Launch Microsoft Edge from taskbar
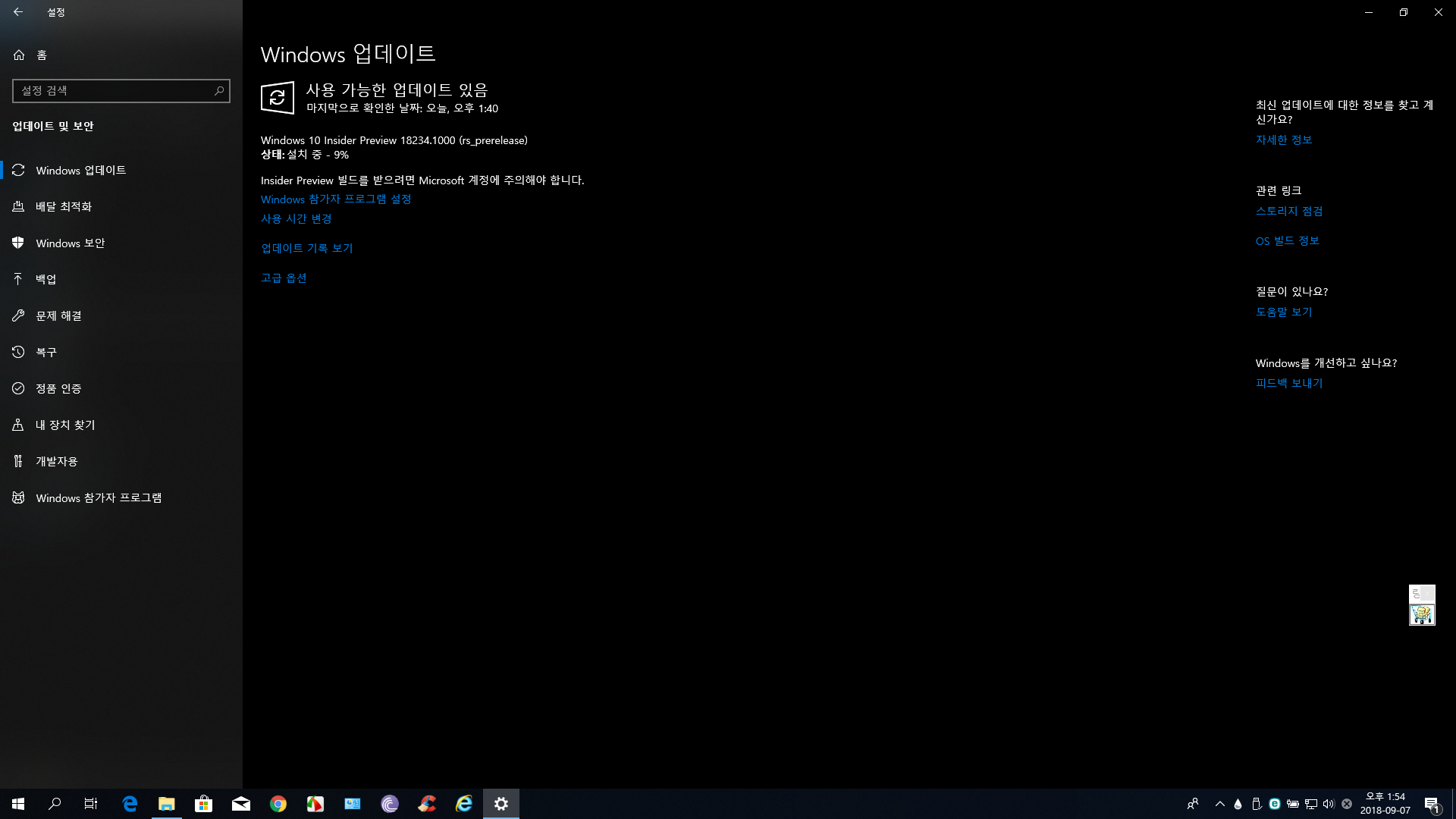The image size is (1456, 819). pos(130,804)
